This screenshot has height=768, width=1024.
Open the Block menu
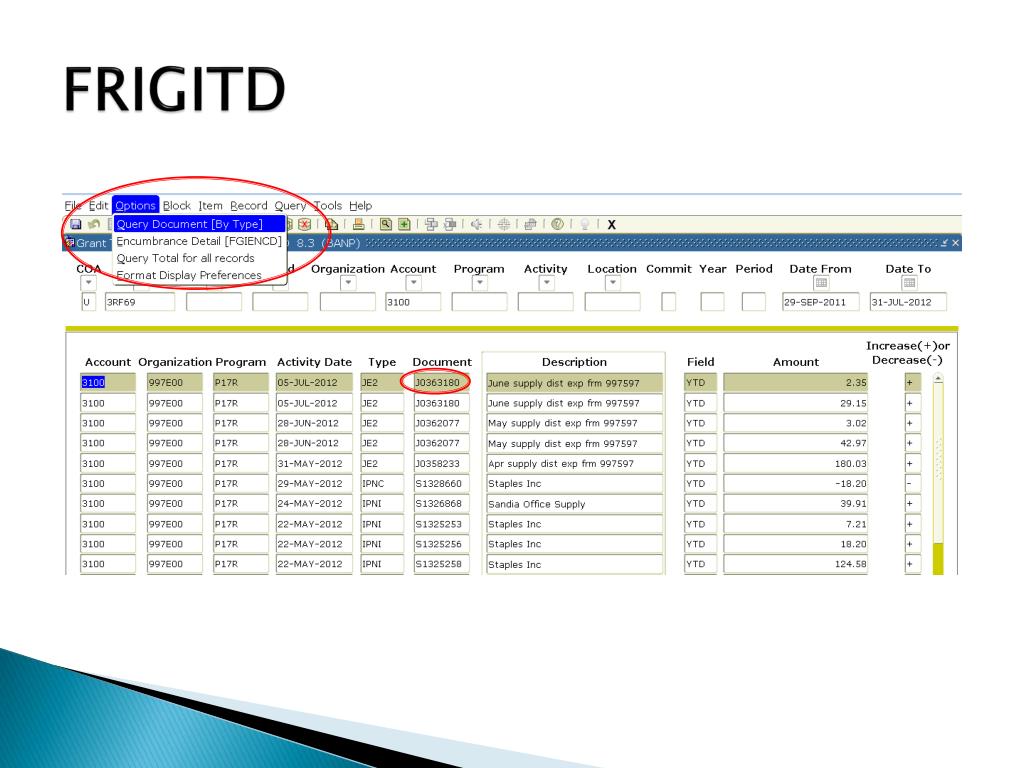coord(176,205)
